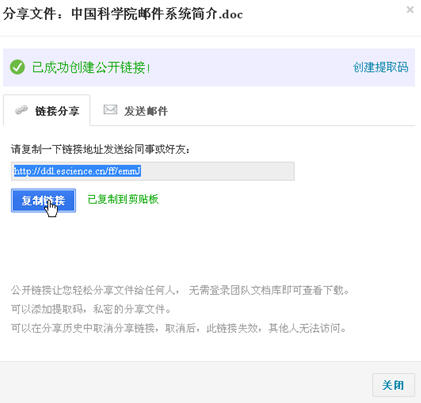Screen dimensions: 421x403
Task: Click the 复制链接 button
Action: 43,200
